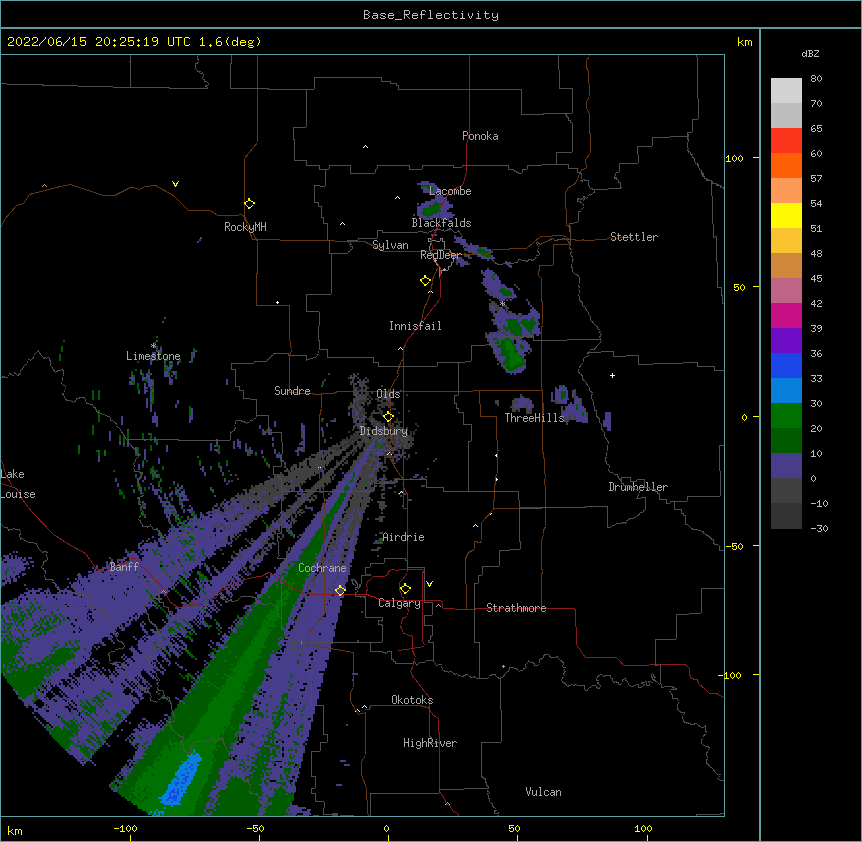Click the Innisfail city label
Screen dimensions: 862x842
(415, 326)
